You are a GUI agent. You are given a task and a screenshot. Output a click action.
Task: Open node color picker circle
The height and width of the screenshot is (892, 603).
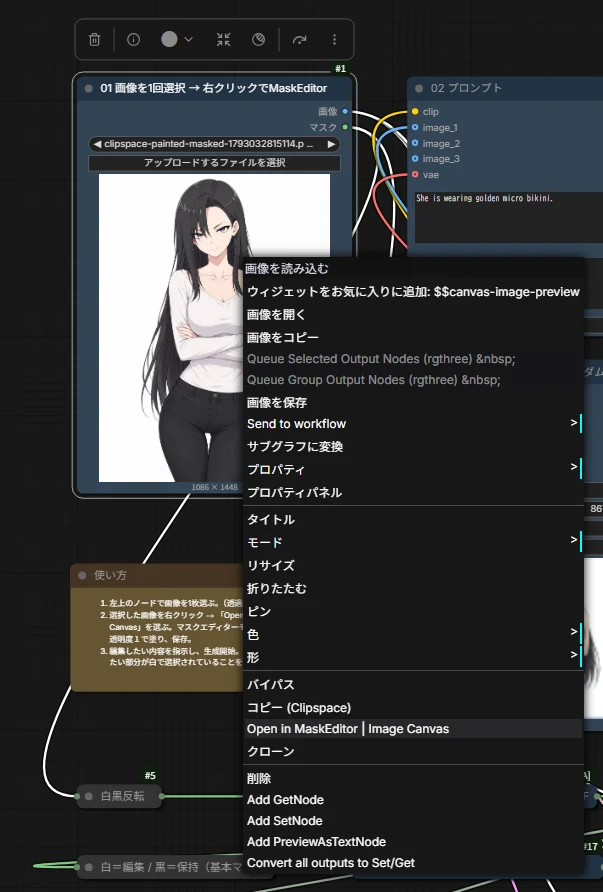[169, 39]
